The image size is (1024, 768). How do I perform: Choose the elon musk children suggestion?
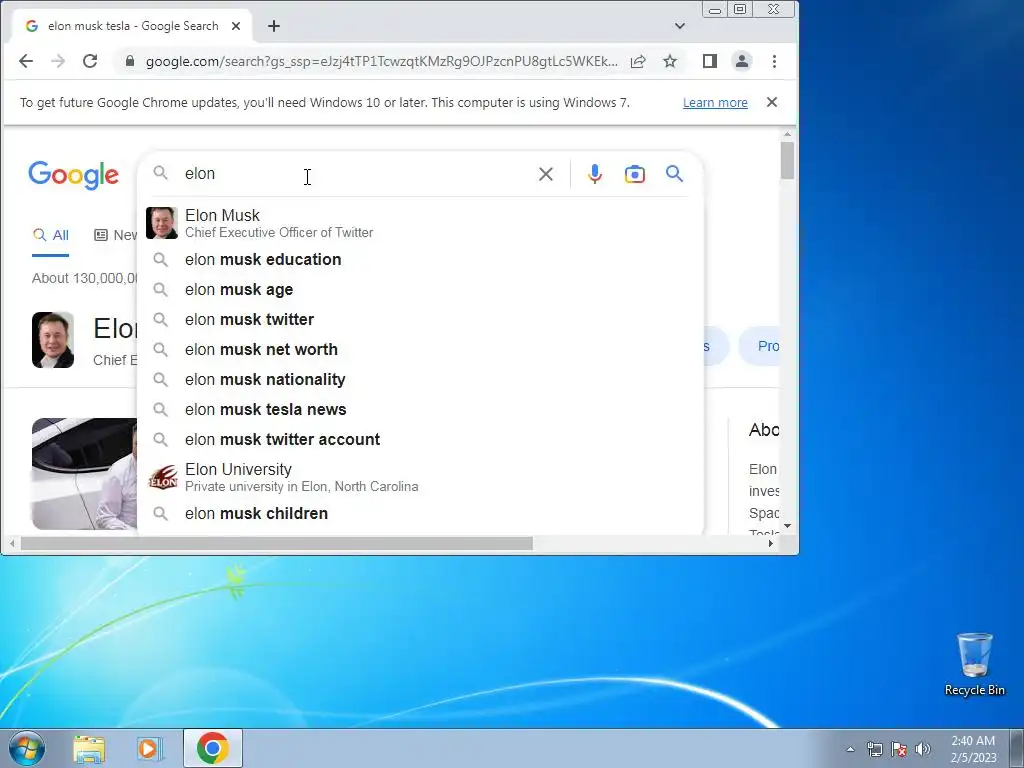pos(421,514)
